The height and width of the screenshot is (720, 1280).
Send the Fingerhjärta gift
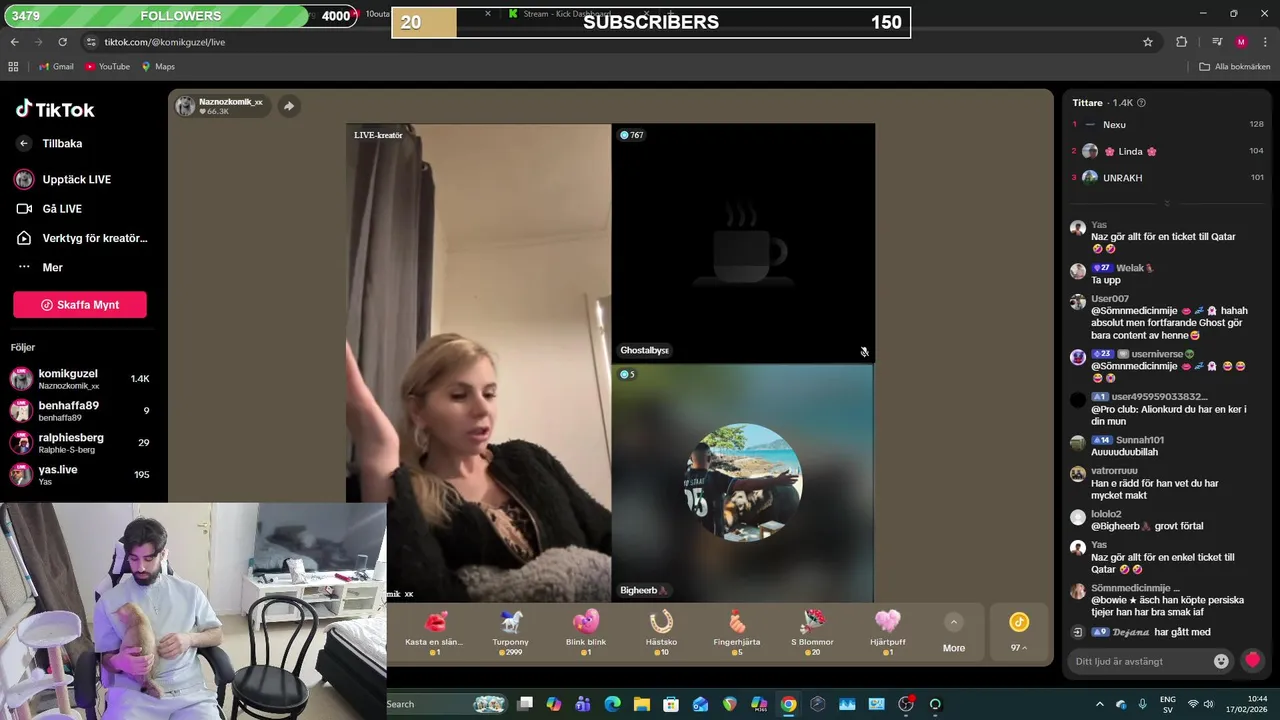(737, 633)
